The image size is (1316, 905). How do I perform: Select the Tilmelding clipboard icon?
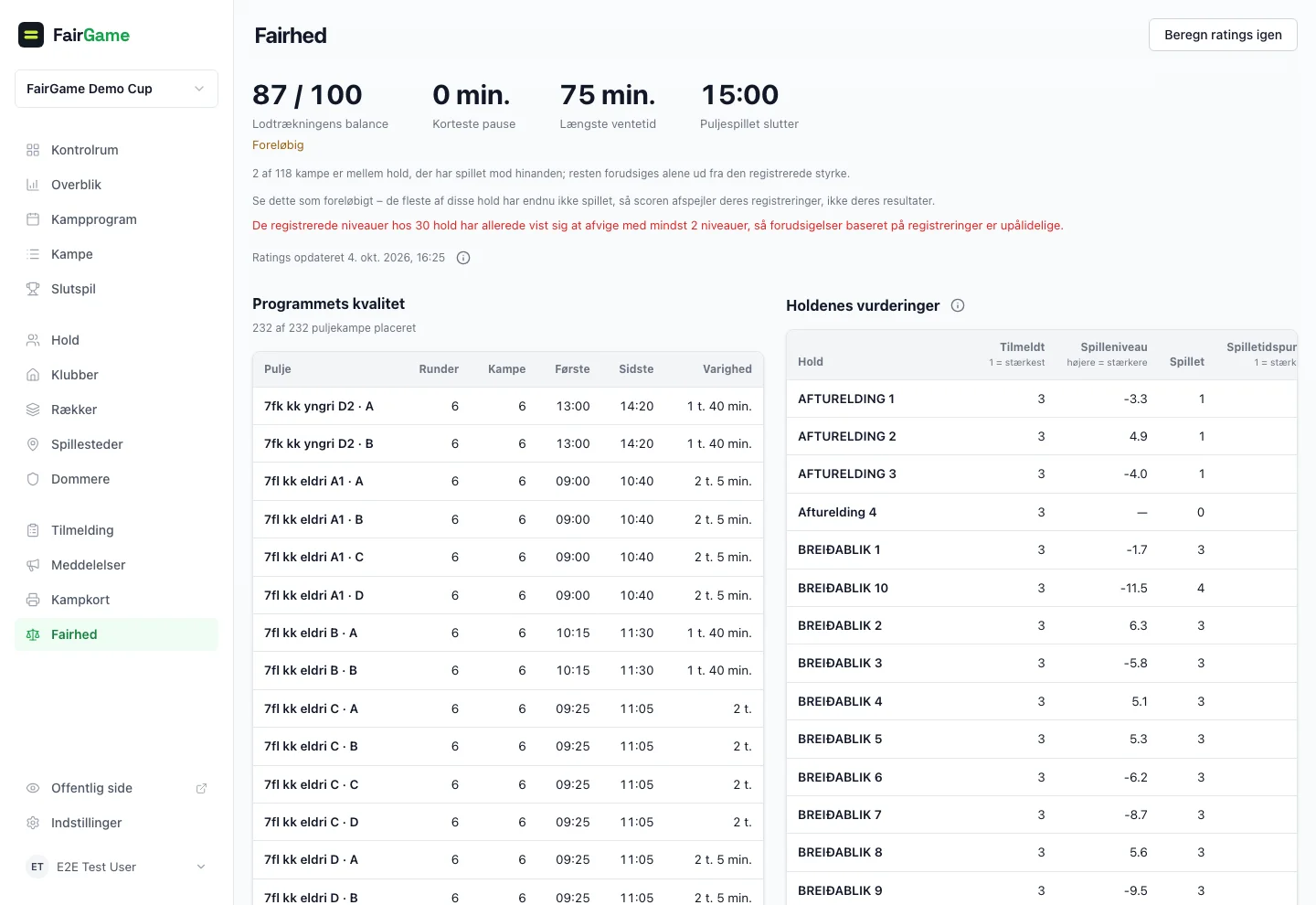point(33,530)
